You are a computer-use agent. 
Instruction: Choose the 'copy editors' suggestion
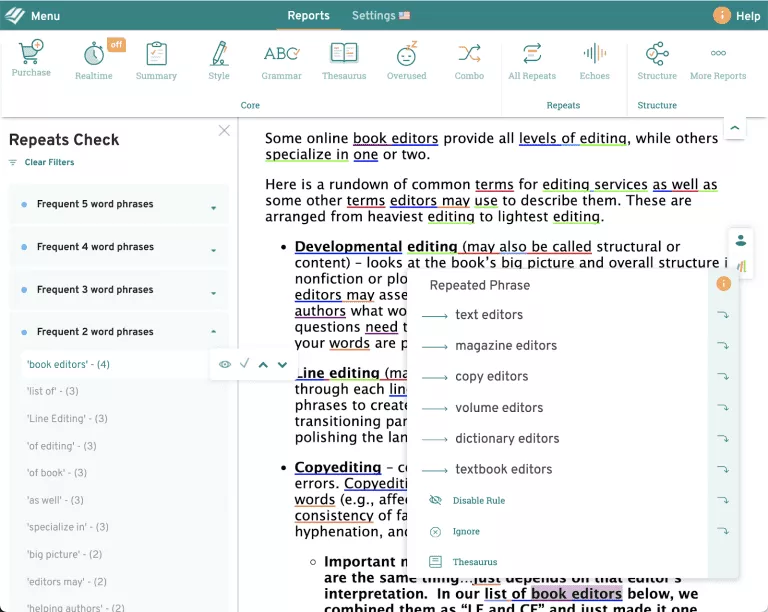pos(492,377)
